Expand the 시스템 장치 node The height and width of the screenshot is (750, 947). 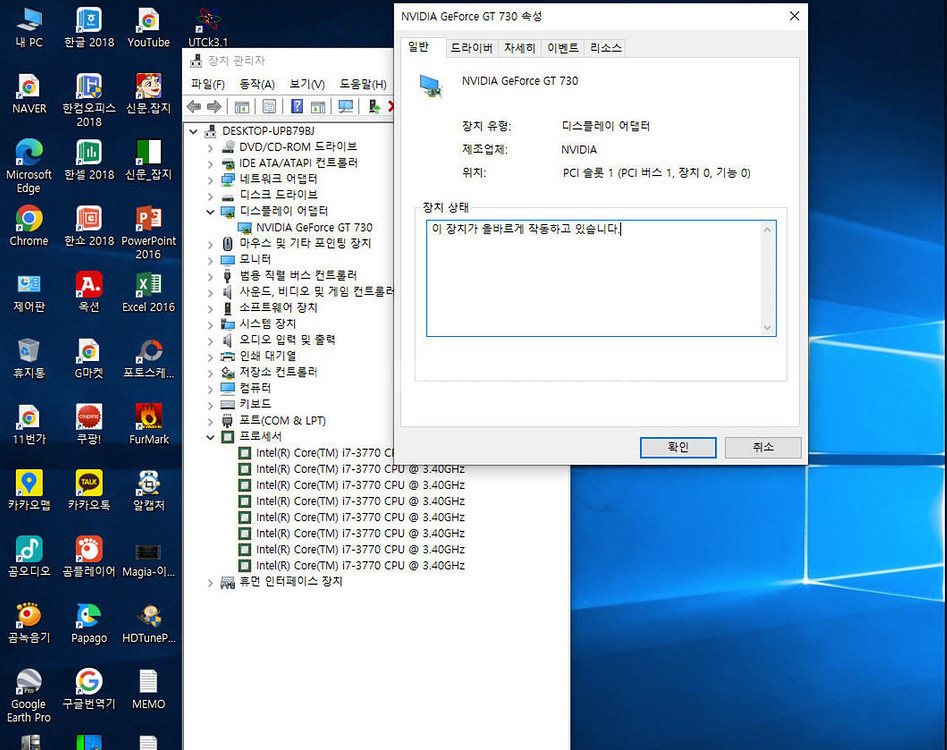(x=210, y=324)
